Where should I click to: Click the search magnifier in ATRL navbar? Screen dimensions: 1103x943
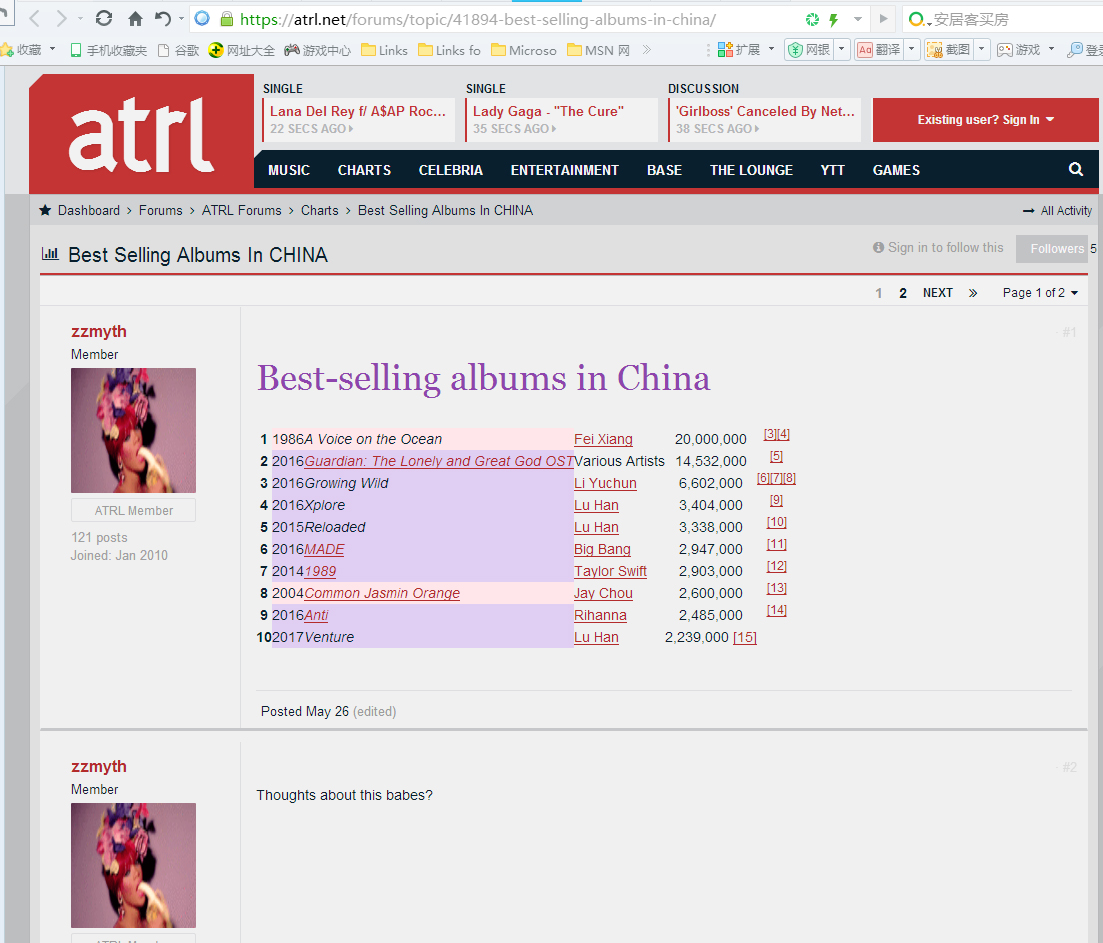point(1076,170)
